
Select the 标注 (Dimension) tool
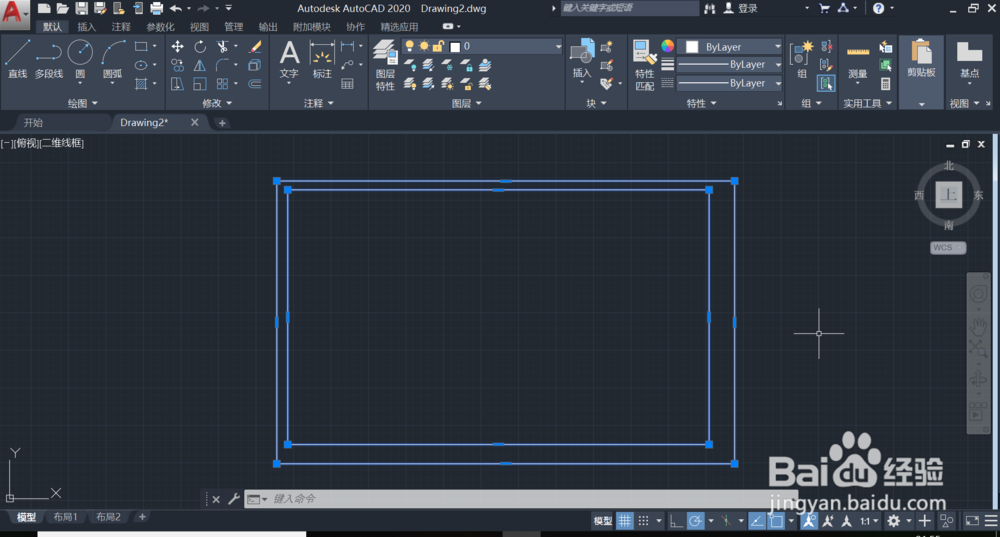coord(322,59)
